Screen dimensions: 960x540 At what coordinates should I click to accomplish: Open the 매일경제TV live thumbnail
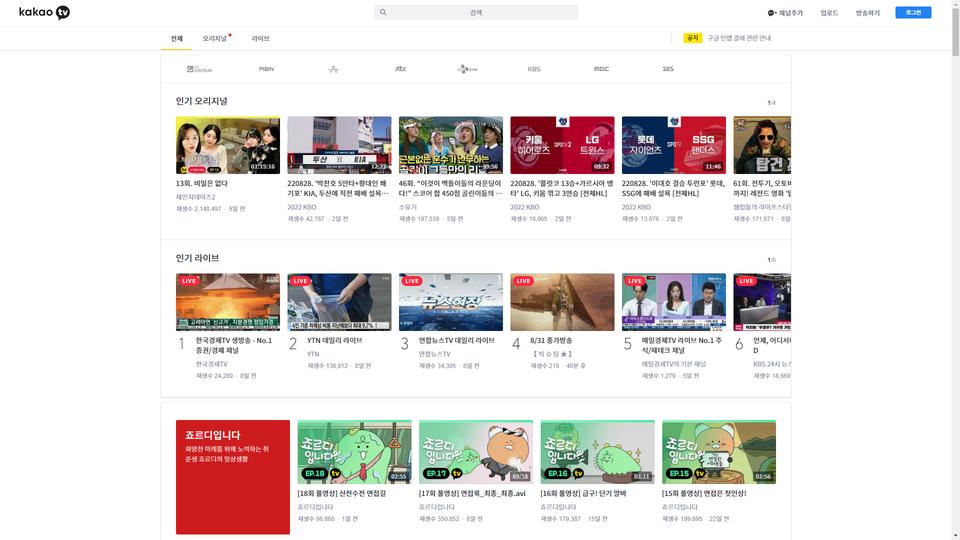point(673,302)
